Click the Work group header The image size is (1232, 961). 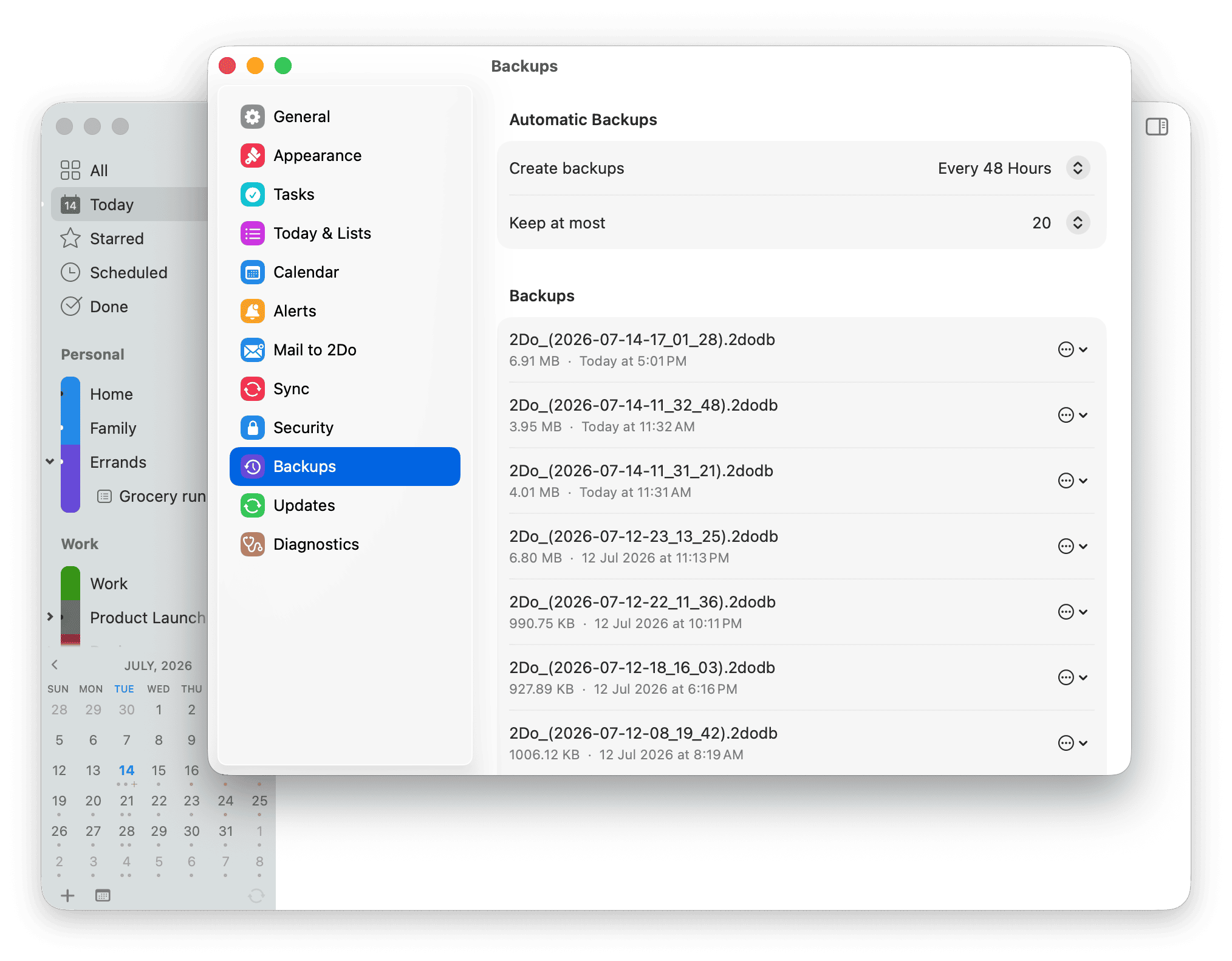(x=80, y=544)
